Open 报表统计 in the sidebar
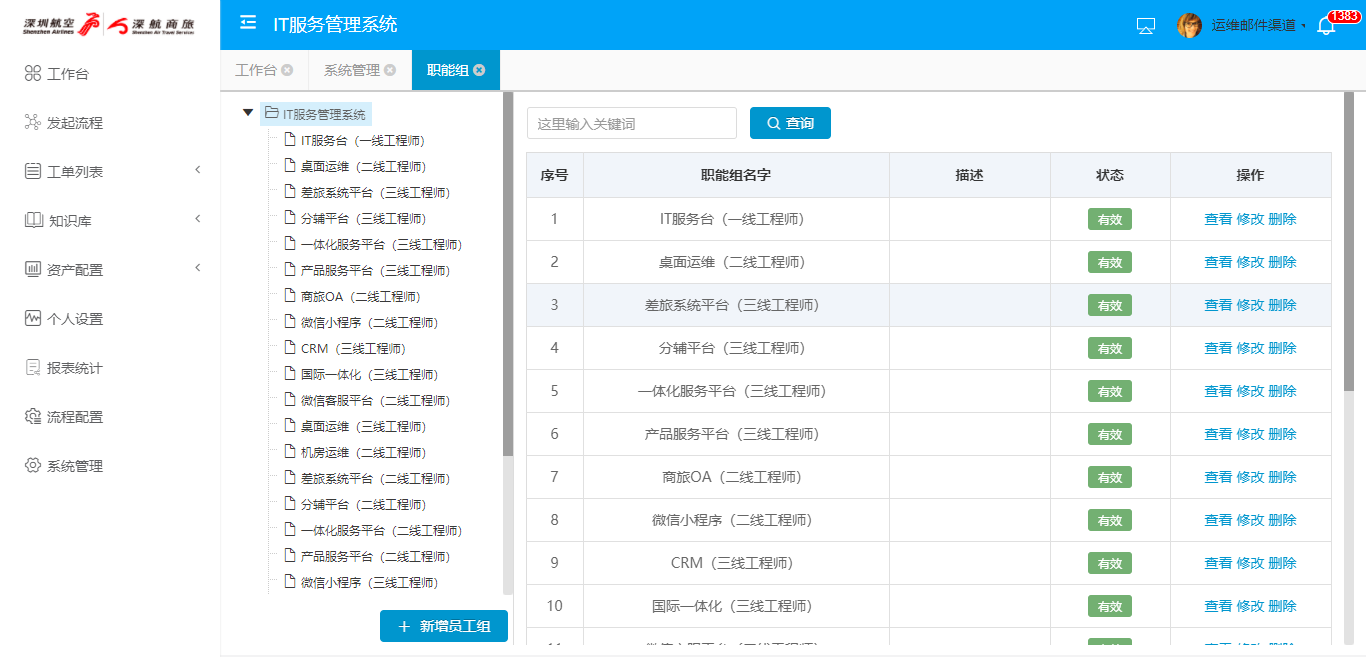Viewport: 1366px width, 657px height. click(x=74, y=368)
